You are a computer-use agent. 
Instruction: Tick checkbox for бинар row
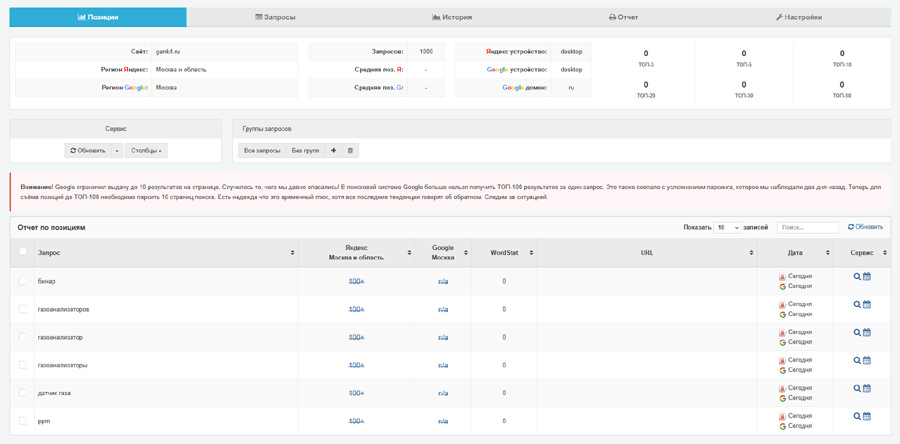(23, 281)
